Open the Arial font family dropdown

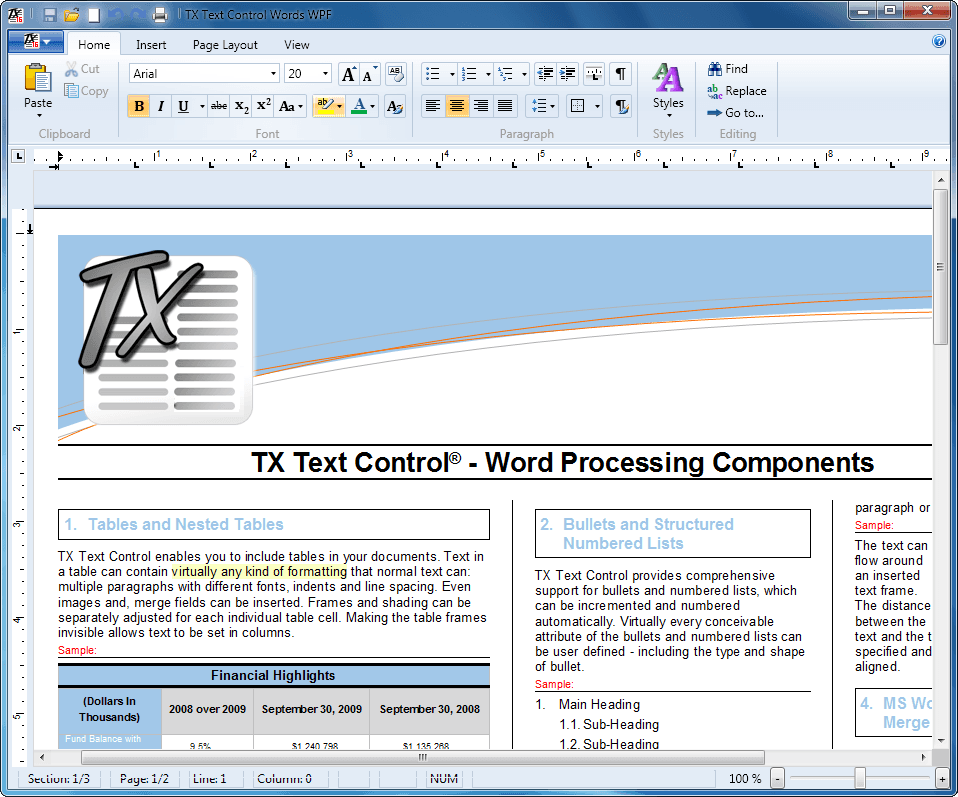(273, 74)
